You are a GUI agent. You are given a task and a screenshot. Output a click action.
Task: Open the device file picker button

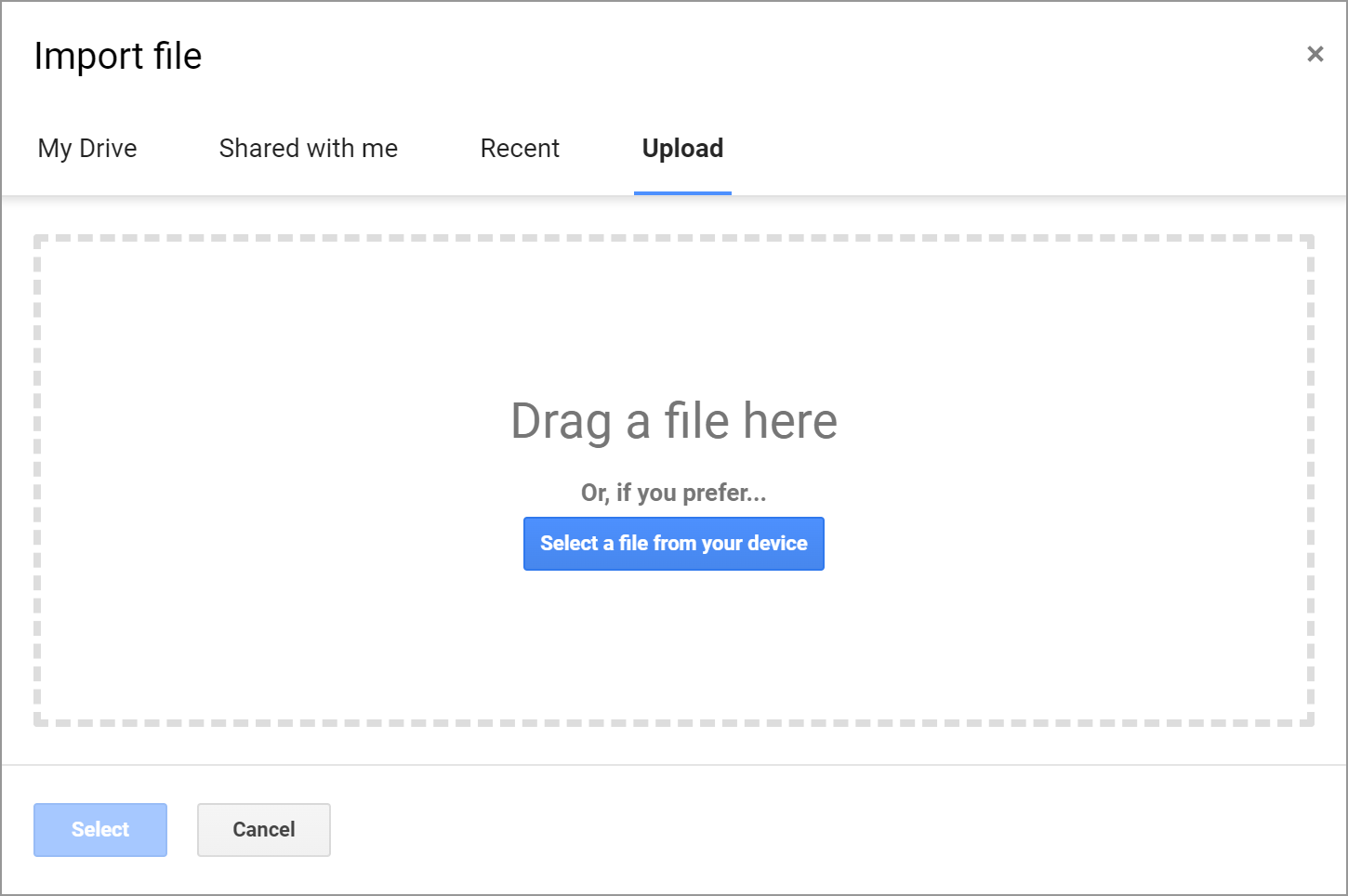click(x=673, y=544)
